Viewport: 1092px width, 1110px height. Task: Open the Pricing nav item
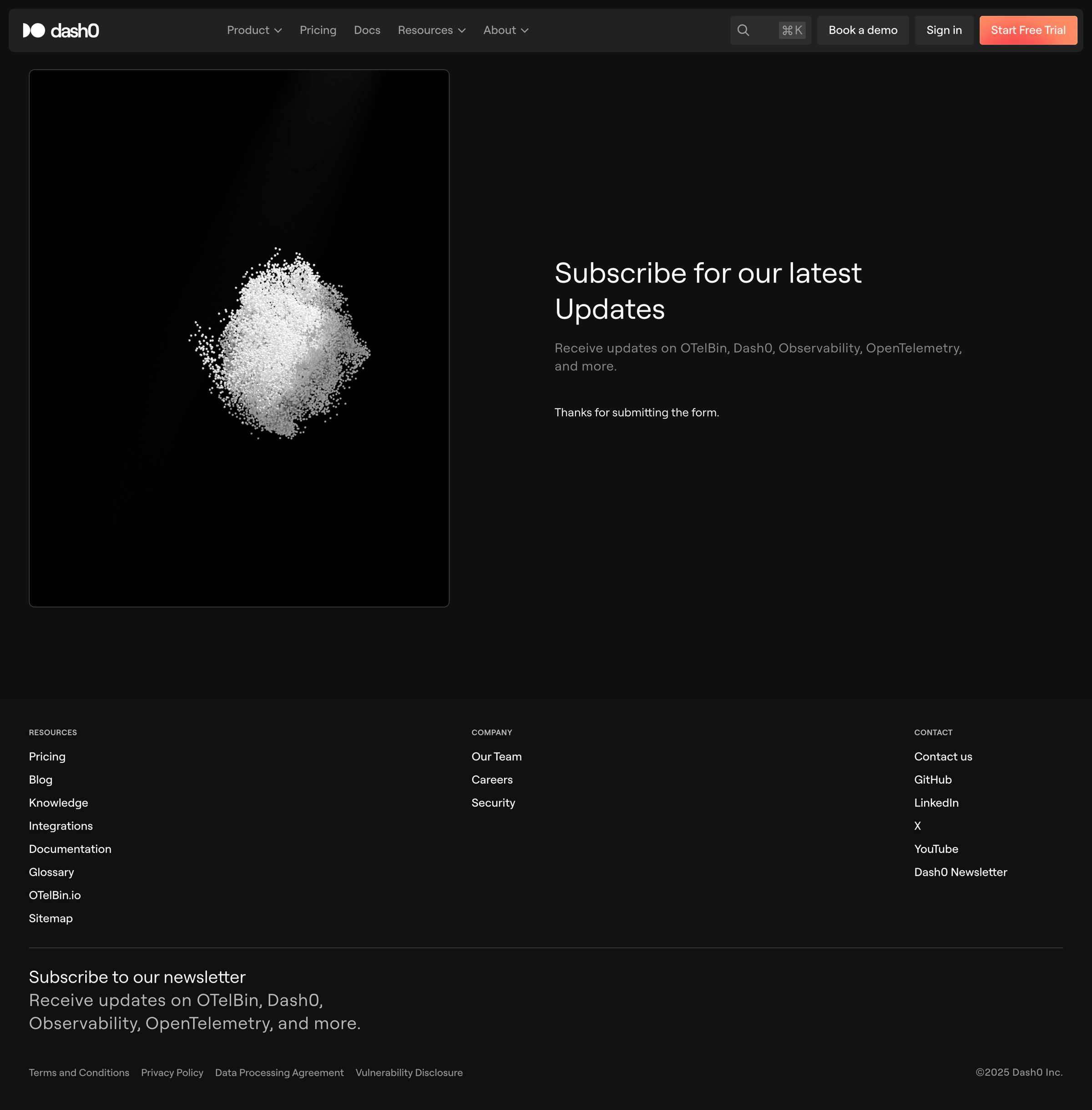pos(318,30)
